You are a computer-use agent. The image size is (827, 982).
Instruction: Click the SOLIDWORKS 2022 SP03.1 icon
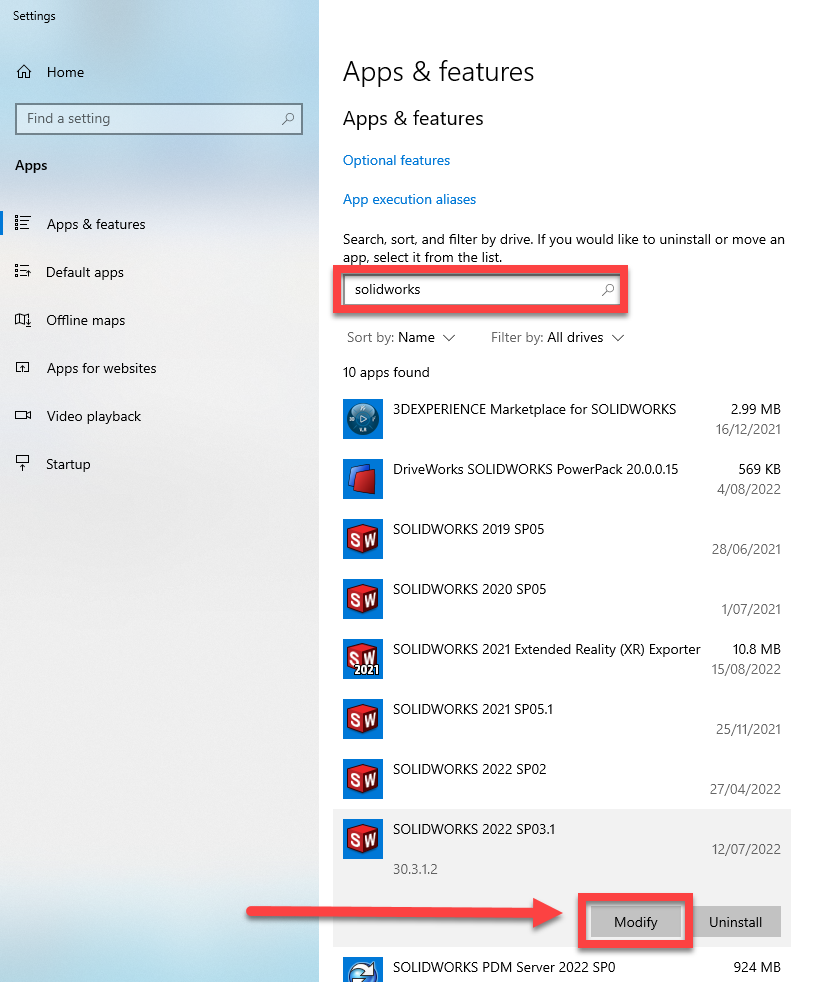tap(363, 839)
